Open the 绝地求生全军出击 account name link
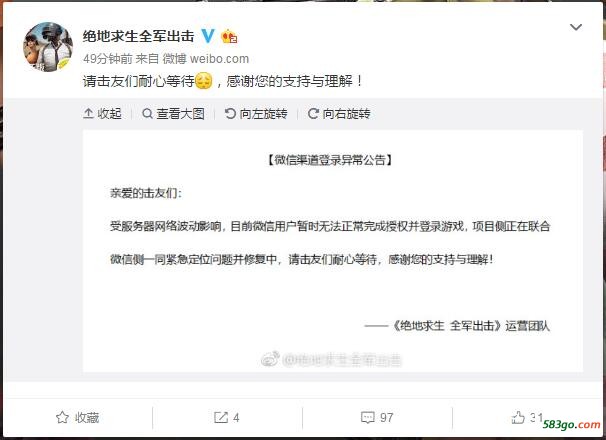The width and height of the screenshot is (606, 440). [x=138, y=36]
